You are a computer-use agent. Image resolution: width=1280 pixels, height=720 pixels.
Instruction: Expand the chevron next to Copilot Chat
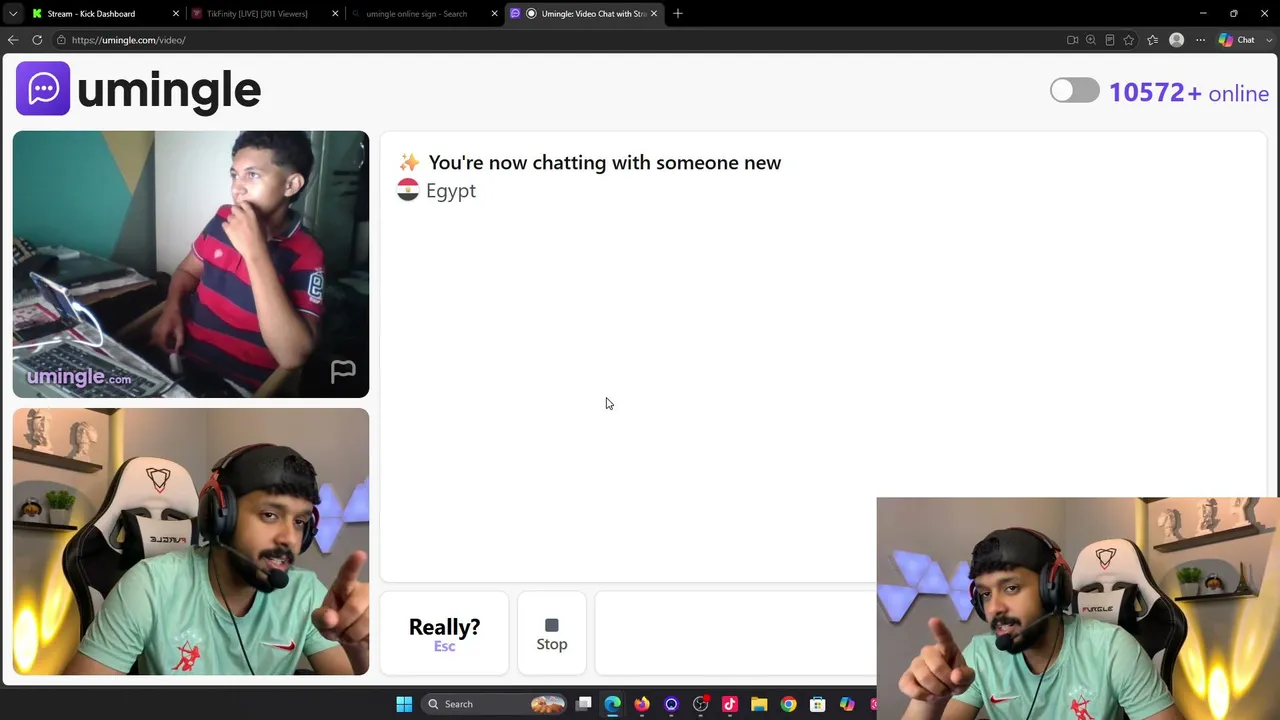point(1269,40)
